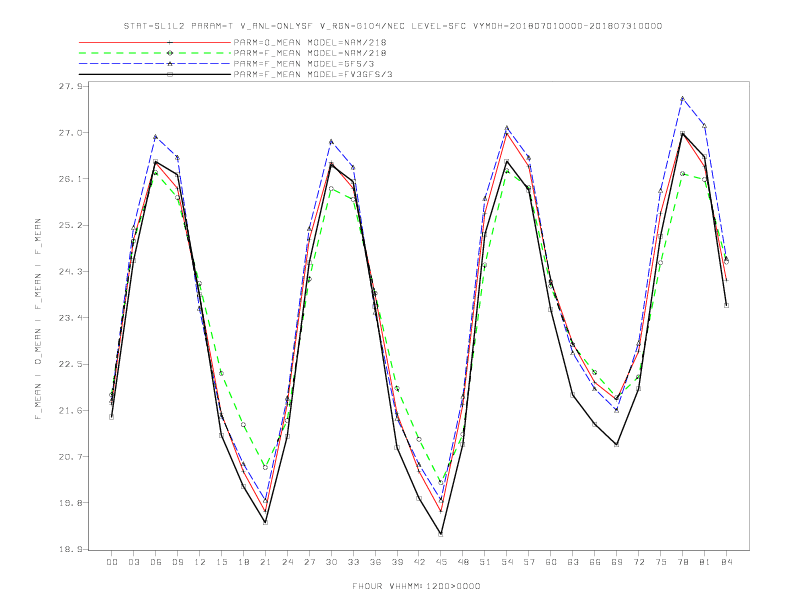
Task: Click x-axis forecast hour label 60
Action: pyautogui.click(x=551, y=562)
